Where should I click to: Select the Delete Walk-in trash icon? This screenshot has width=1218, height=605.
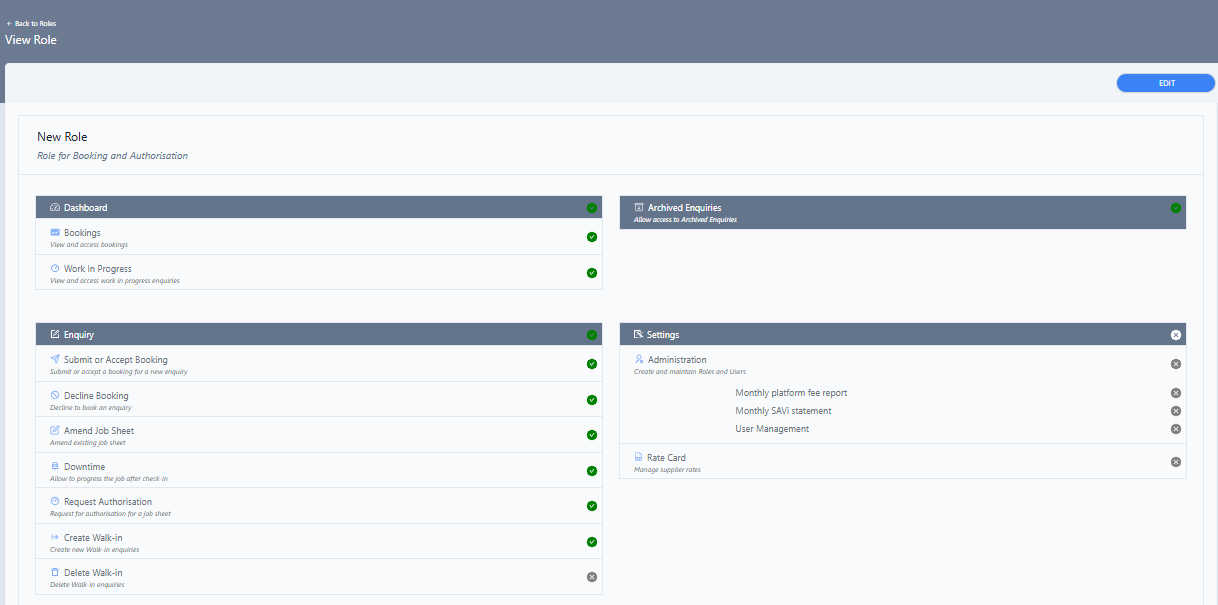[x=53, y=571]
